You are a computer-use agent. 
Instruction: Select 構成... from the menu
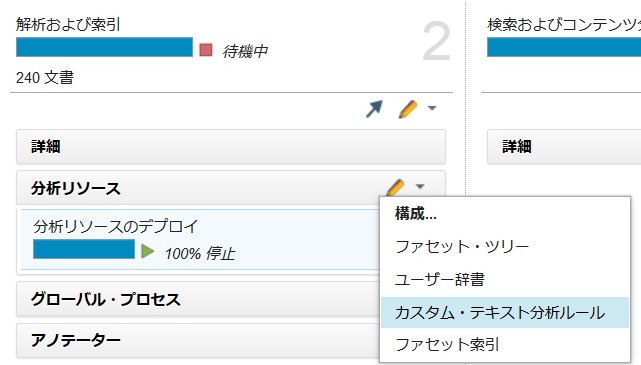[x=415, y=214]
